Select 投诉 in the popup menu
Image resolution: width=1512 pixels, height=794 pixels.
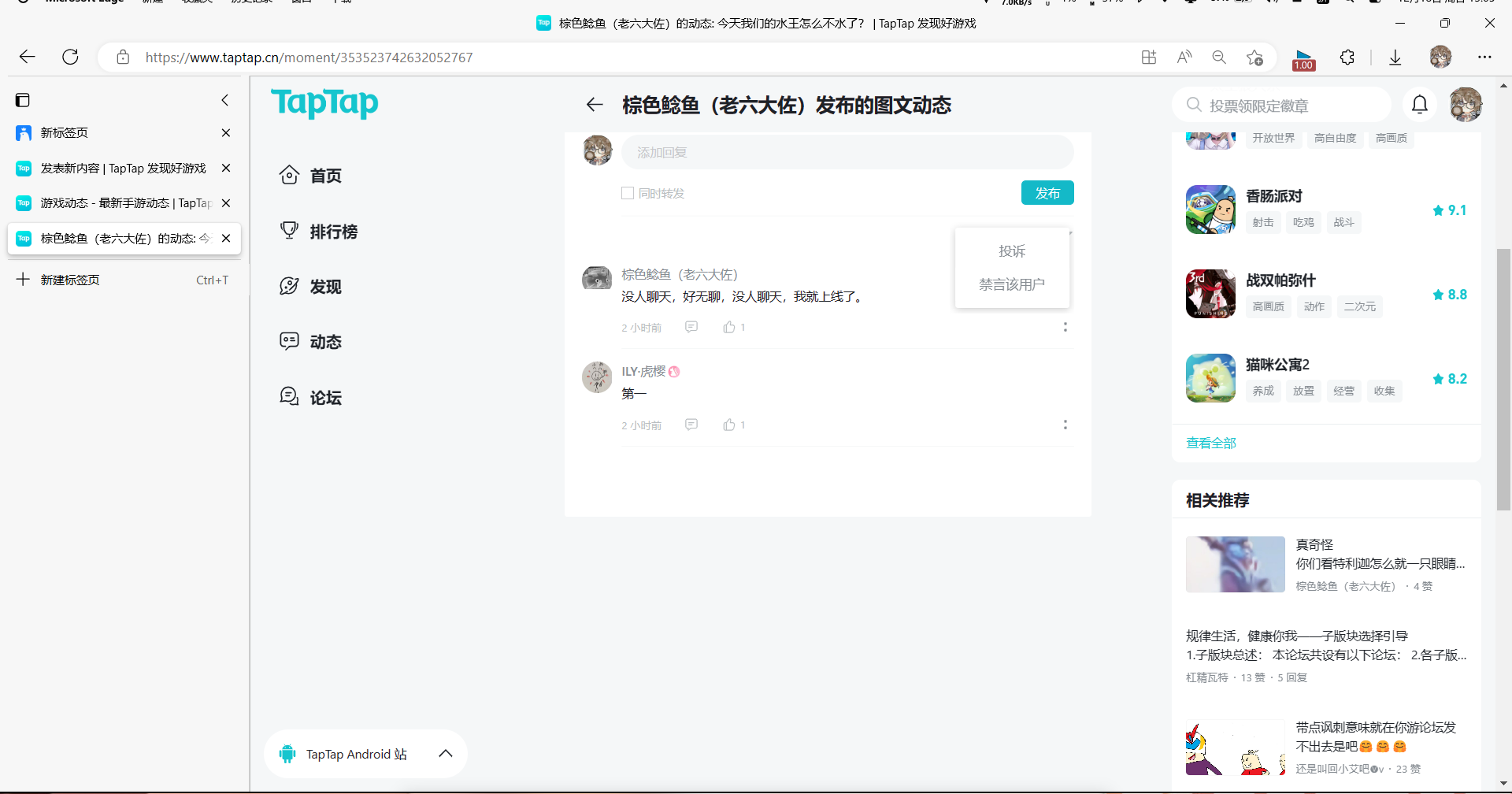[1012, 251]
